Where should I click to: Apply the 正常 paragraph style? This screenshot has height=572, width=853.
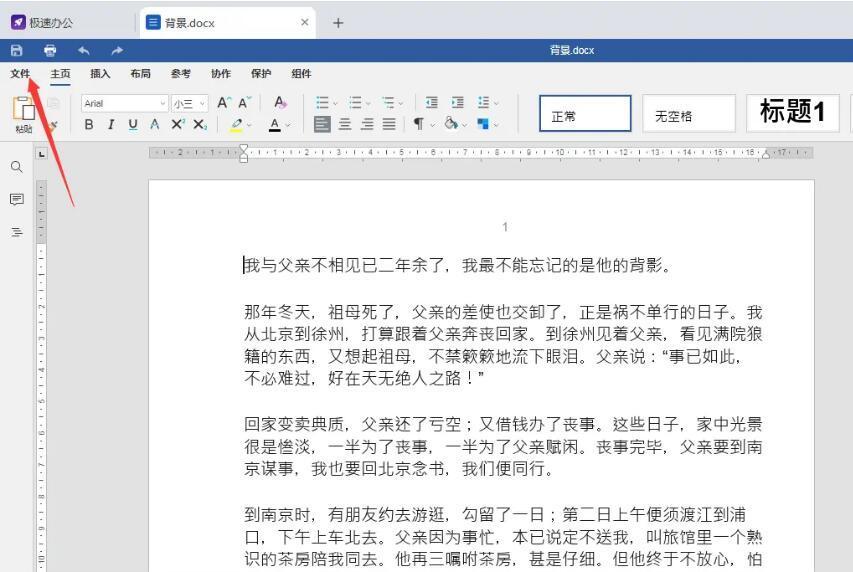tap(585, 114)
